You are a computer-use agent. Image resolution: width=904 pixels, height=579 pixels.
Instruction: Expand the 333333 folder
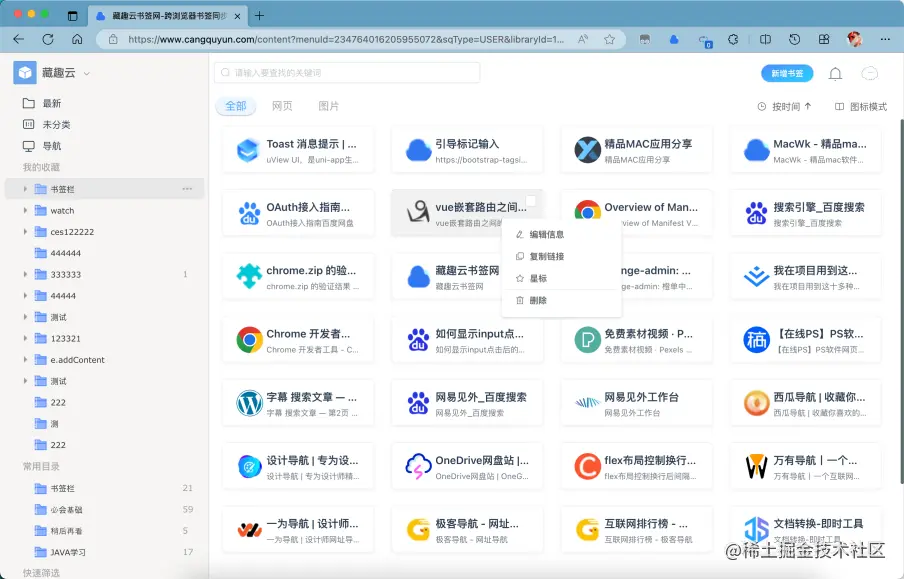tap(25, 274)
